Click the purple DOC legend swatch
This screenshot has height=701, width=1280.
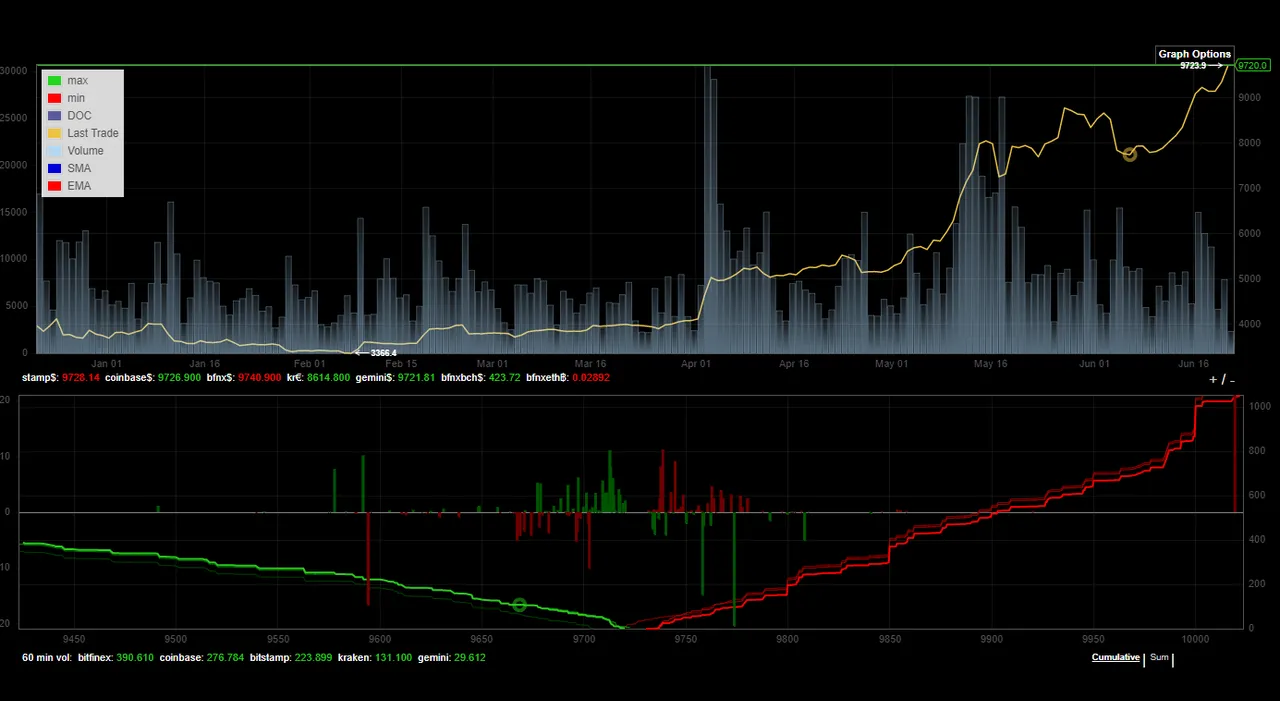(55, 116)
